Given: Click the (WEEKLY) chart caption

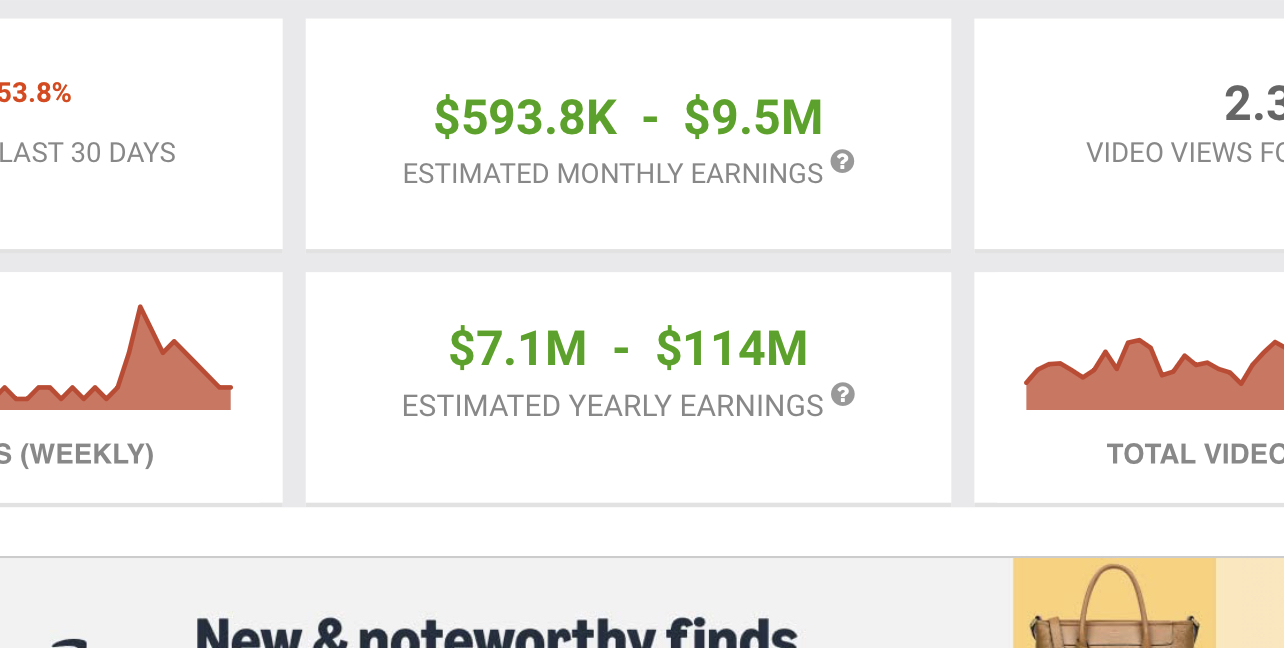Looking at the screenshot, I should [77, 454].
